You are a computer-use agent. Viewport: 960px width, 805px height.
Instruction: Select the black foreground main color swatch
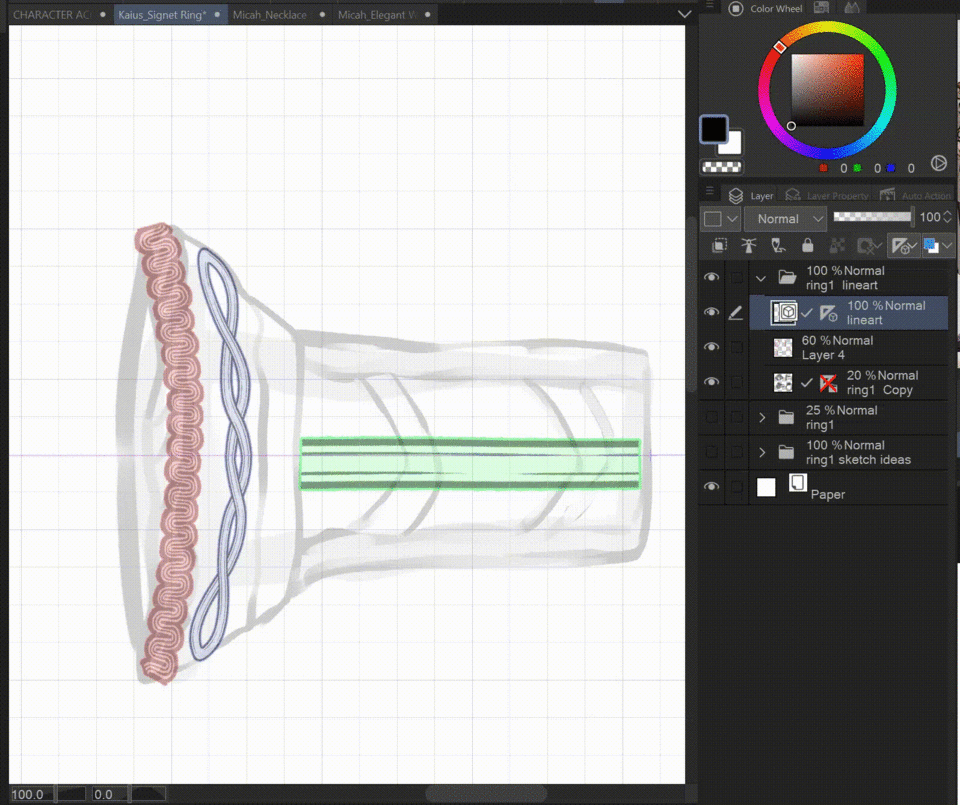tap(713, 130)
